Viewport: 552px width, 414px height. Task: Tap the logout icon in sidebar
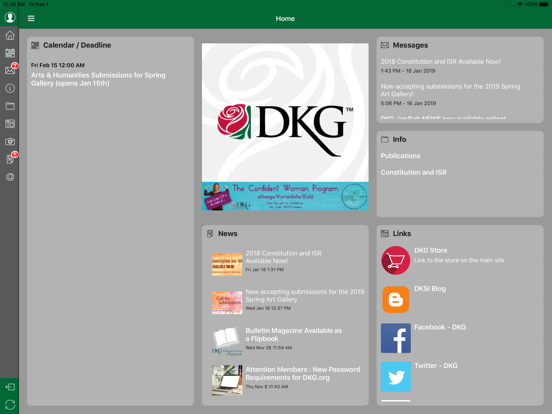10,387
